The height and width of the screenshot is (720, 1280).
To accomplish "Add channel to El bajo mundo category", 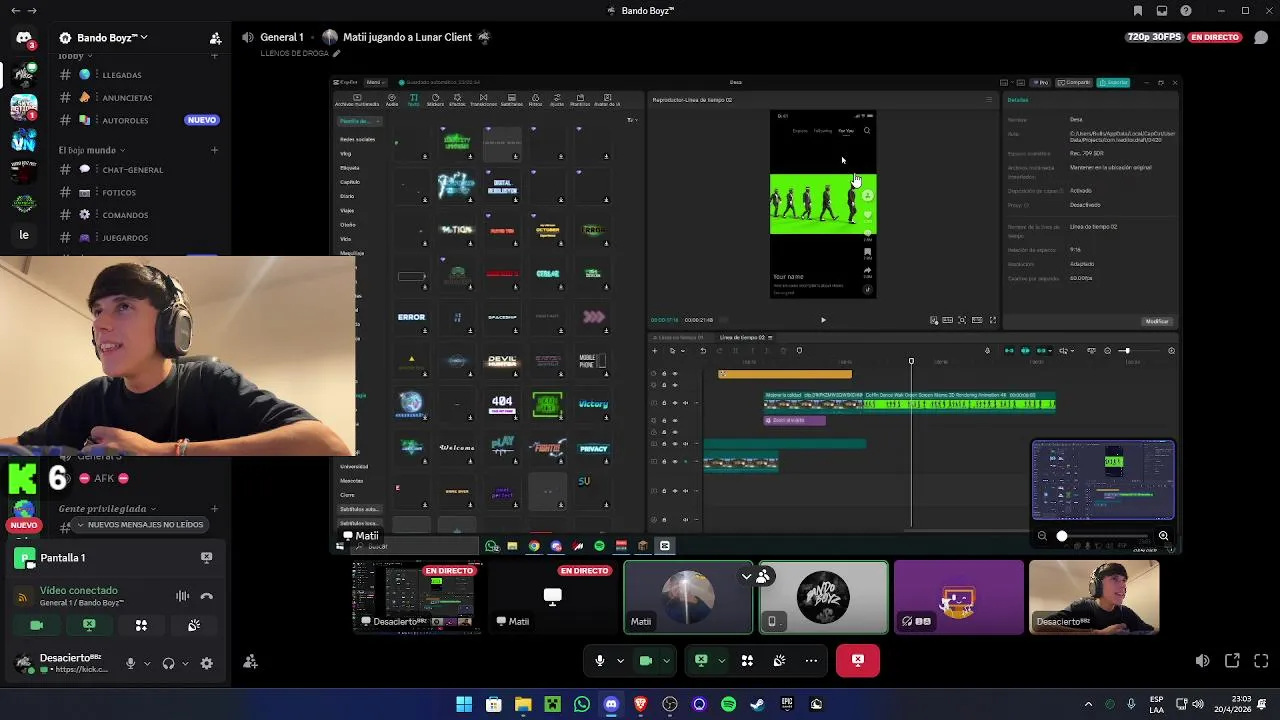I will (214, 150).
